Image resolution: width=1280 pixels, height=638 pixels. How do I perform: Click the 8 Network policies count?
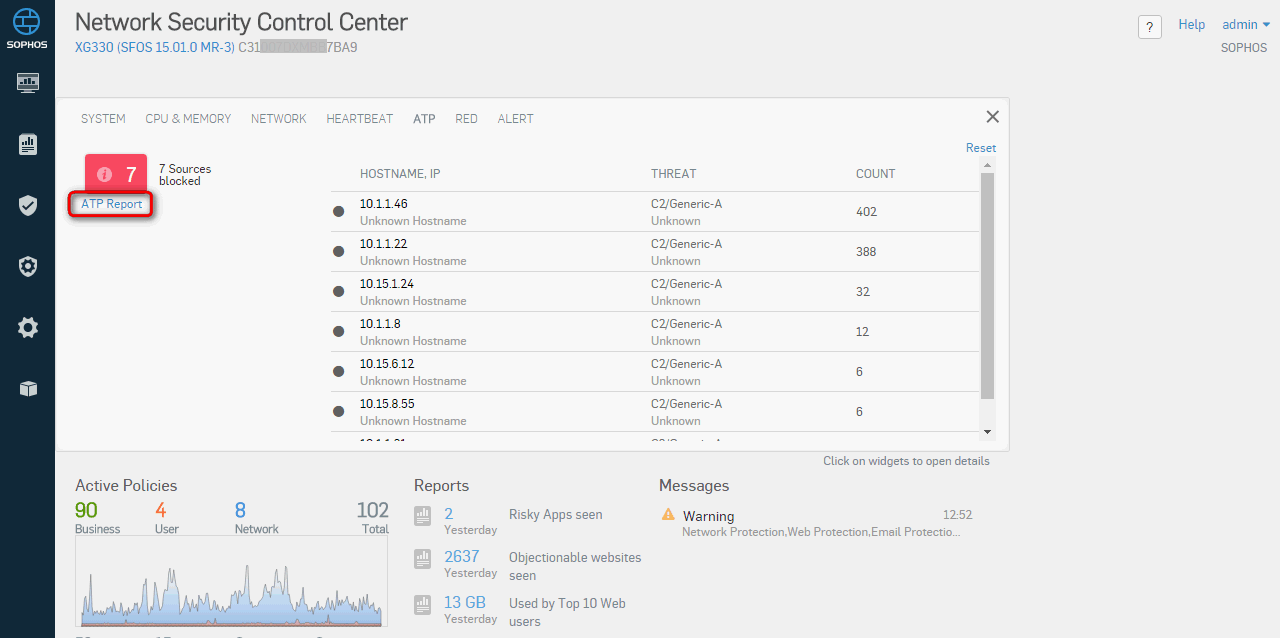pos(240,511)
